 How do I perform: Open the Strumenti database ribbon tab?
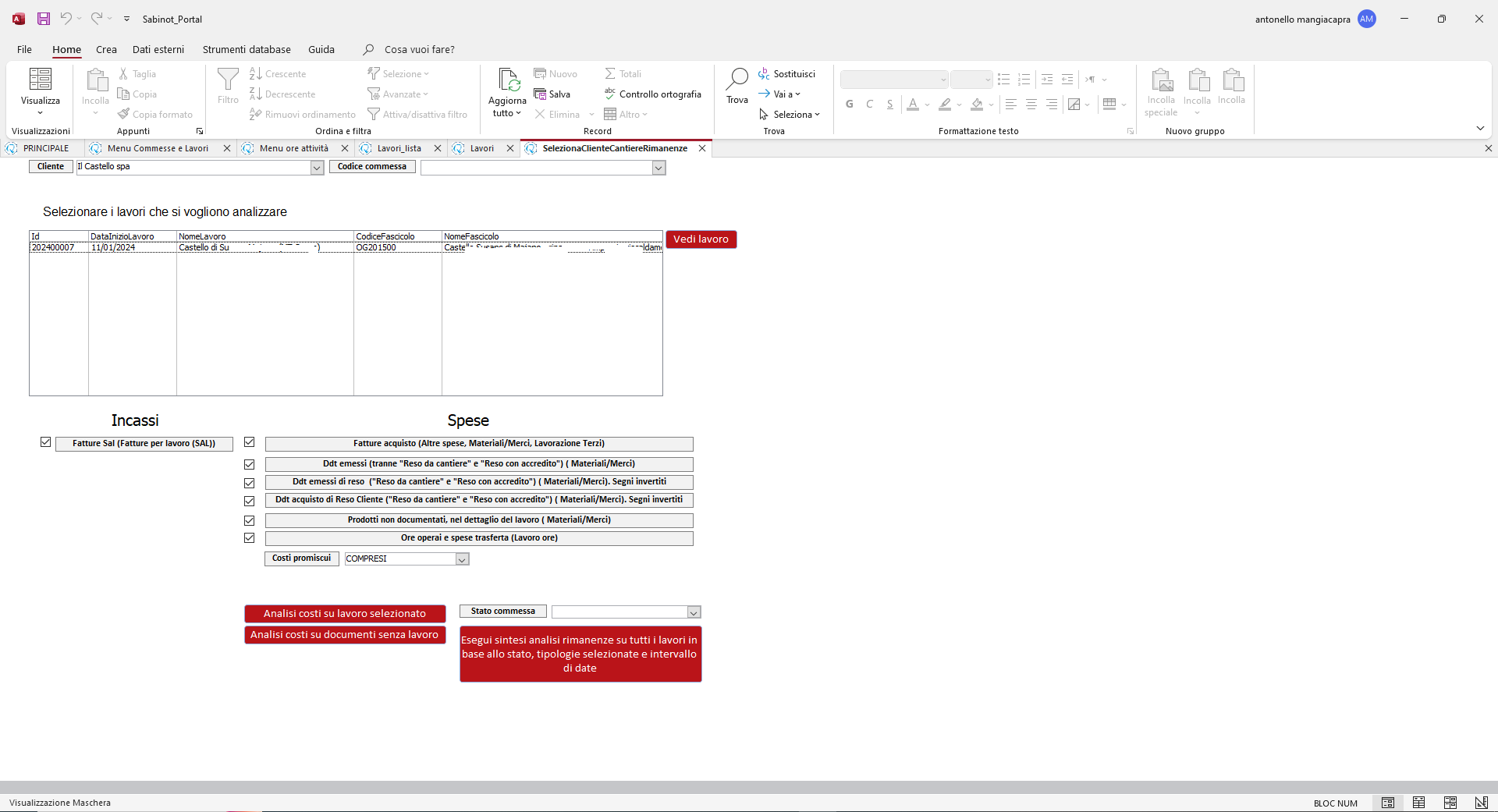pyautogui.click(x=247, y=49)
